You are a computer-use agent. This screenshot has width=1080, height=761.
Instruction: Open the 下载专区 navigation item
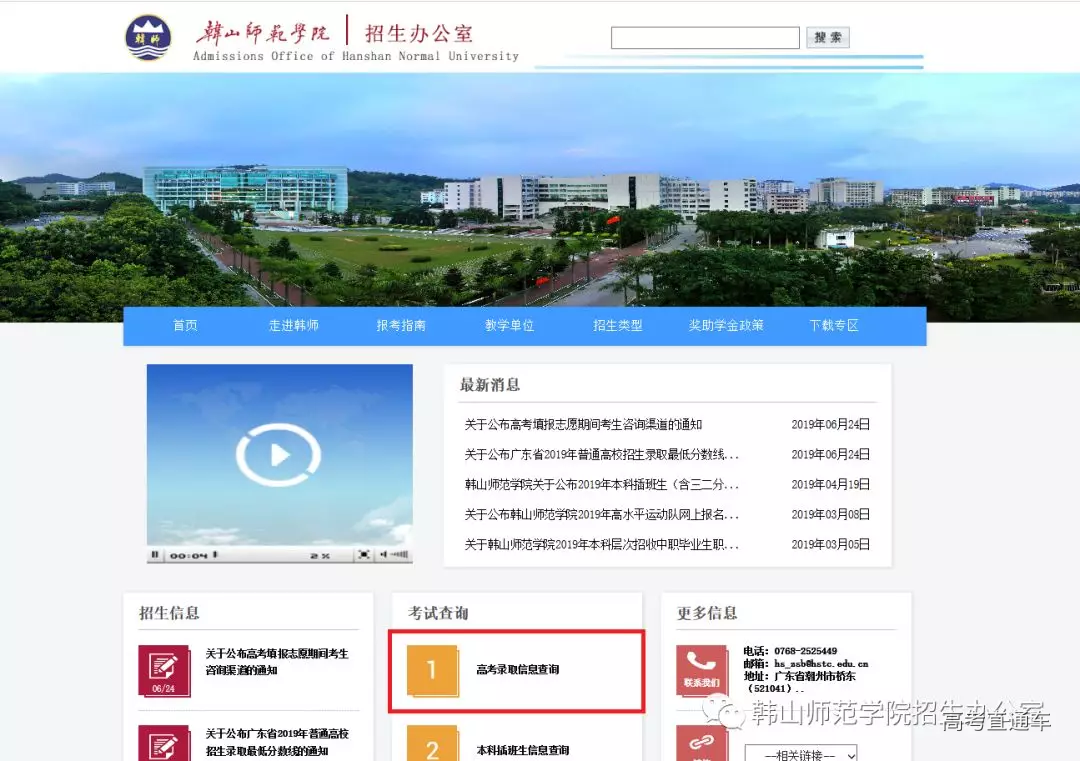pos(834,326)
